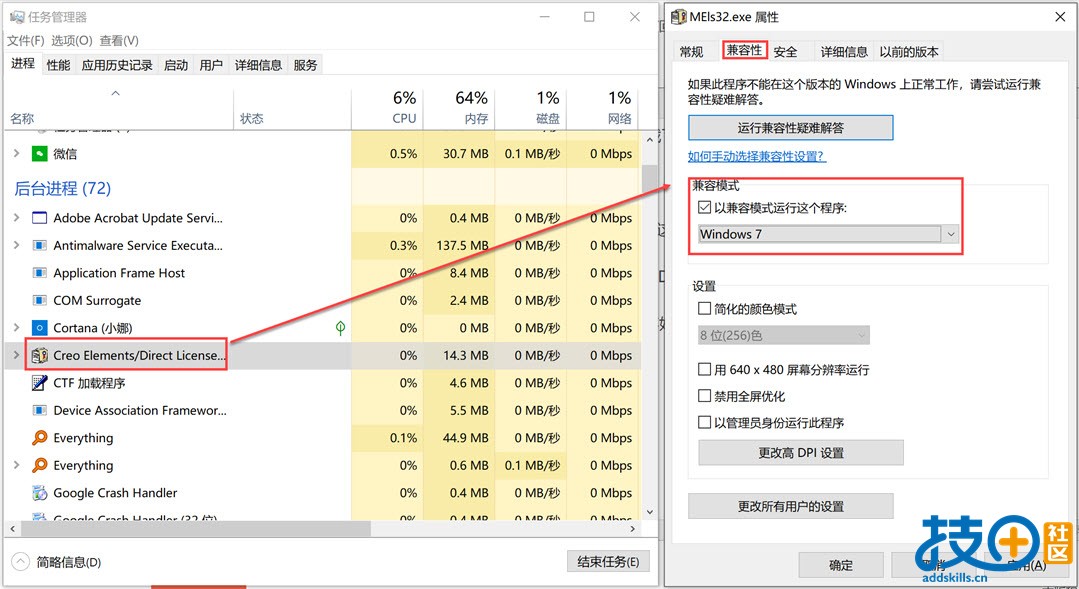Click the CTF 加载程序 process icon
The image size is (1079, 589).
click(x=39, y=383)
